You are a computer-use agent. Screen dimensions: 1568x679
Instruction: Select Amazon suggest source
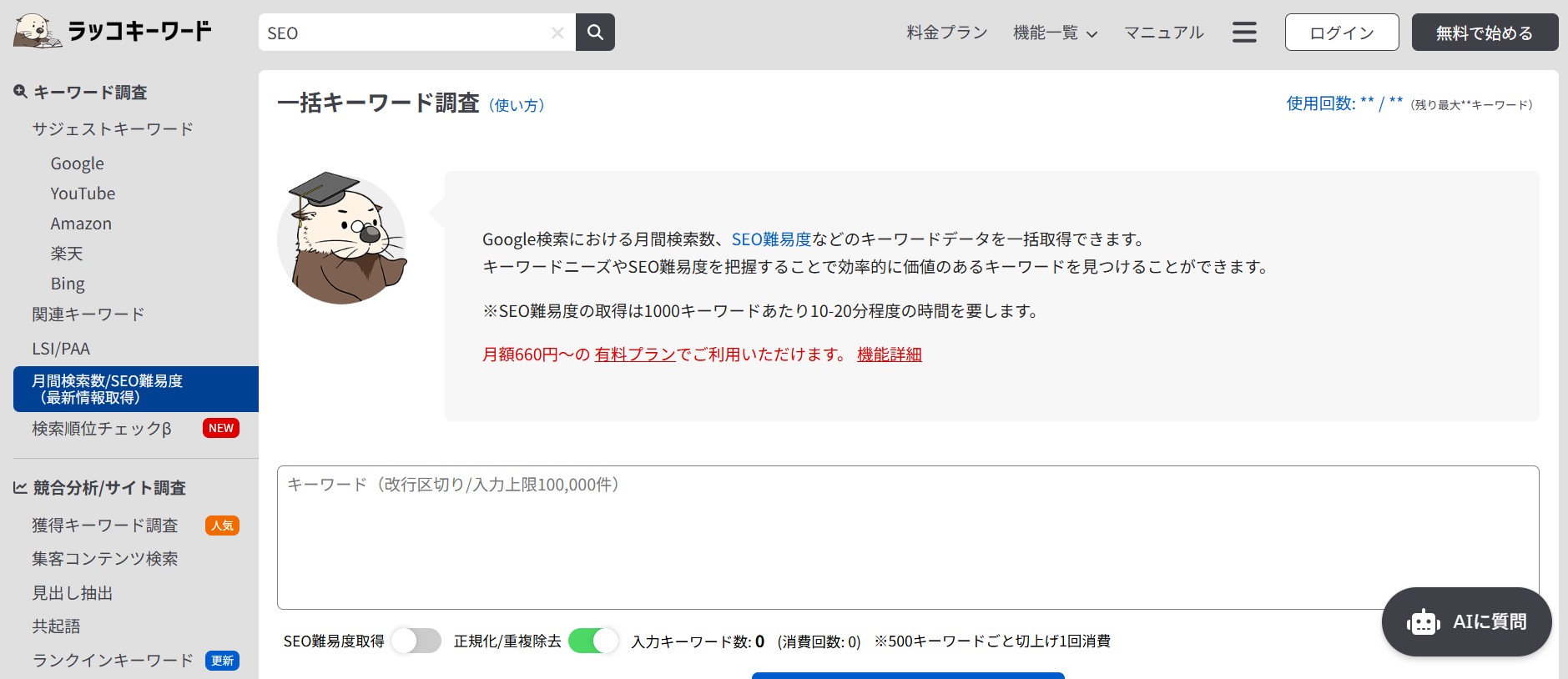(x=81, y=224)
